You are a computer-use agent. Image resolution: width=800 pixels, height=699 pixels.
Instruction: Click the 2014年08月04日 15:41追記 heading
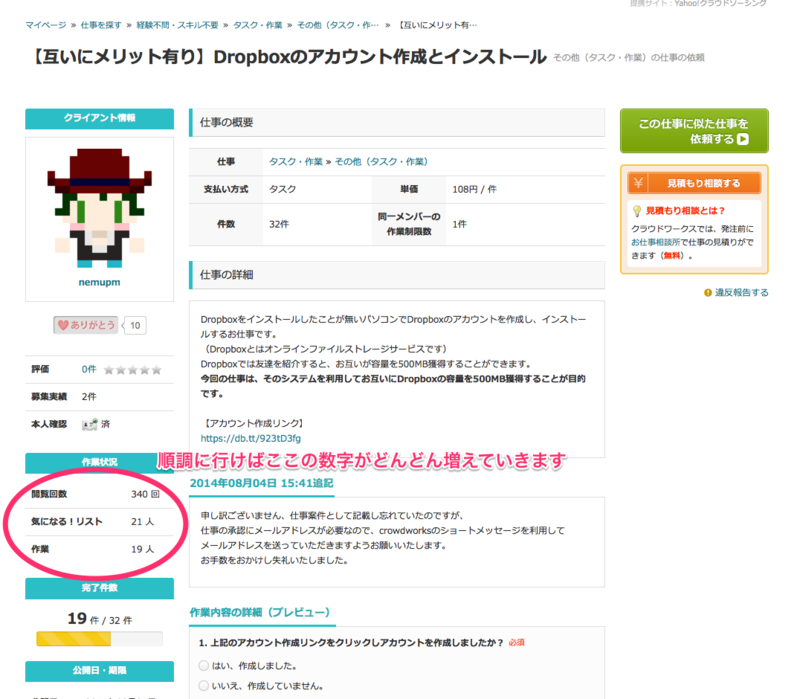coord(261,483)
